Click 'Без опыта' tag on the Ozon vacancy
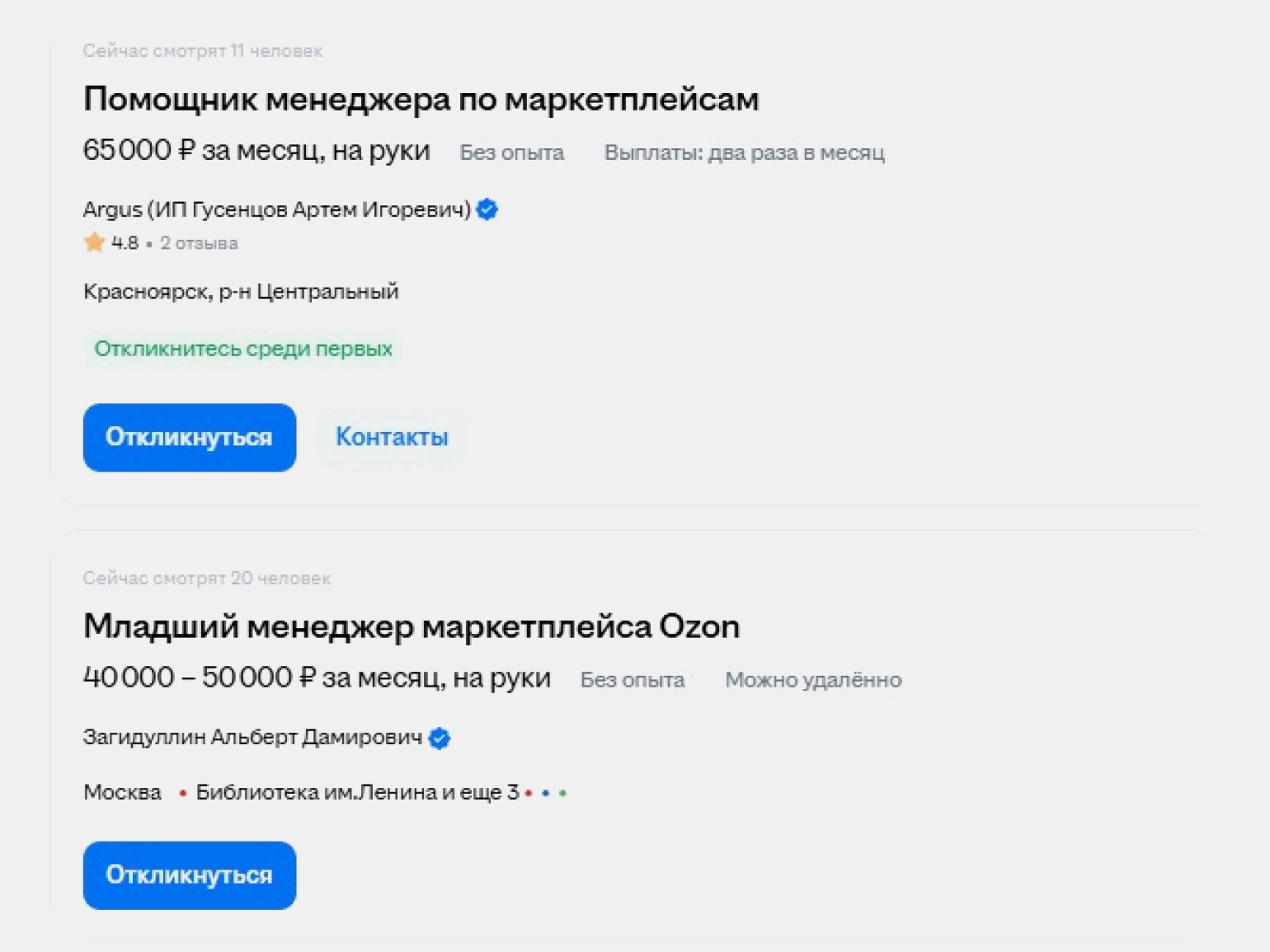The height and width of the screenshot is (952, 1270). point(632,680)
